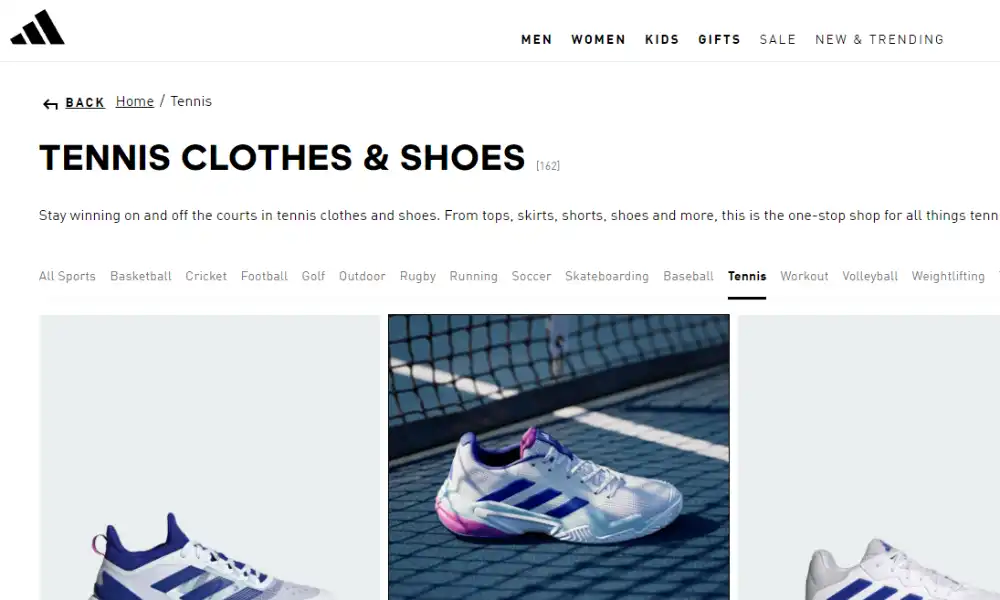Open the KIDS navigation menu

coord(662,40)
